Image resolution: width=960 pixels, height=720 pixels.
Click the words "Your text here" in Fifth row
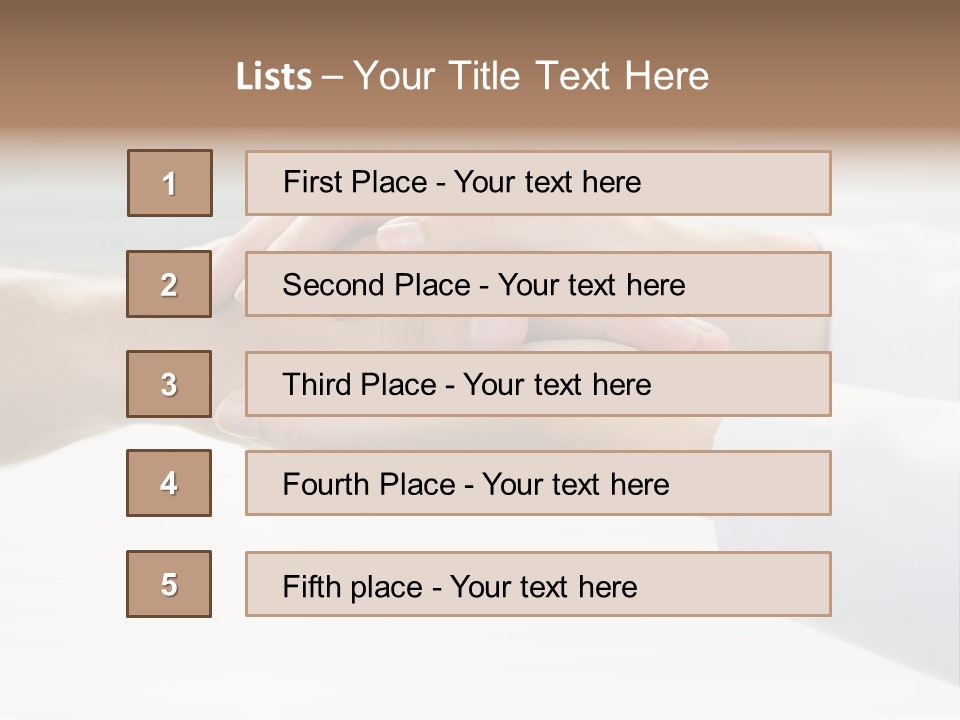(x=543, y=586)
